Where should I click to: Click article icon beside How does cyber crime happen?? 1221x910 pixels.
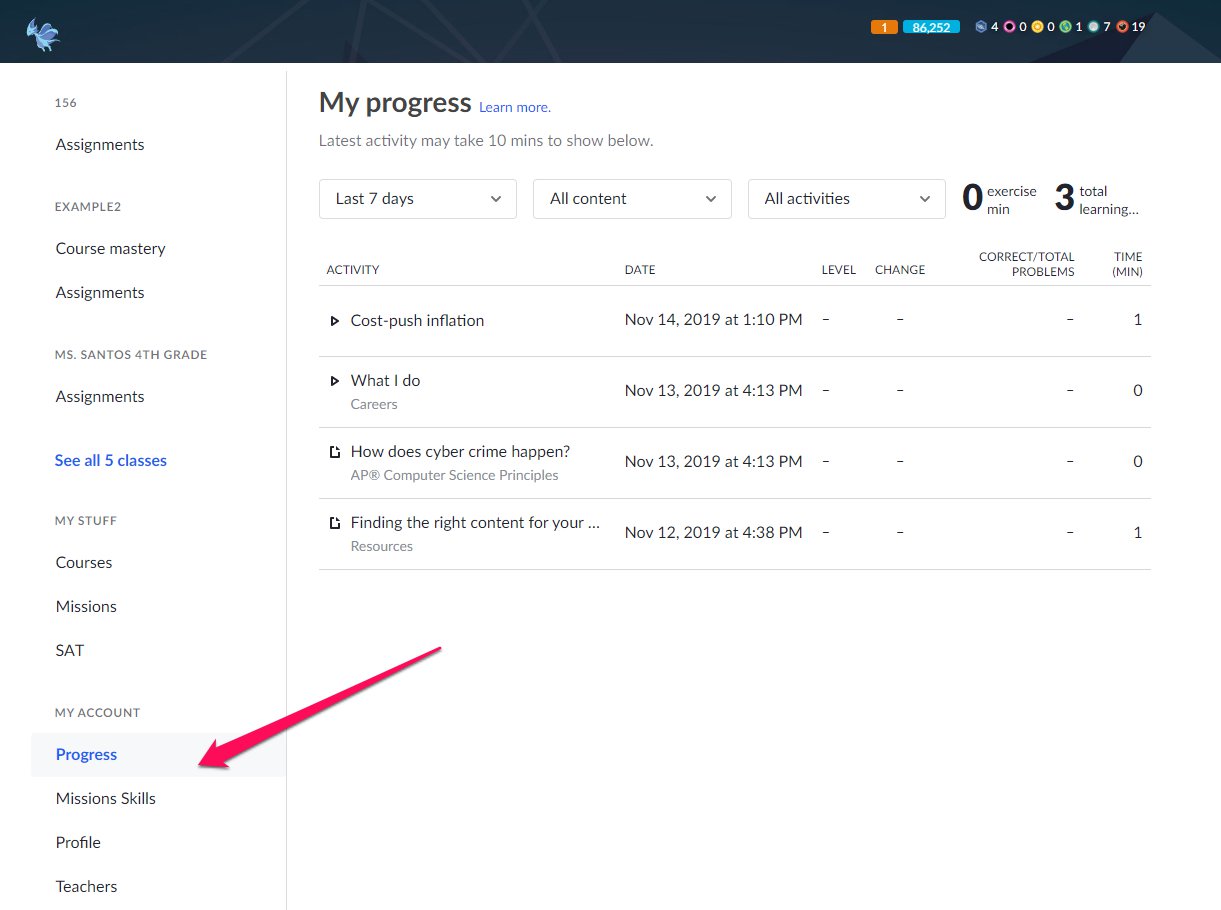point(335,452)
